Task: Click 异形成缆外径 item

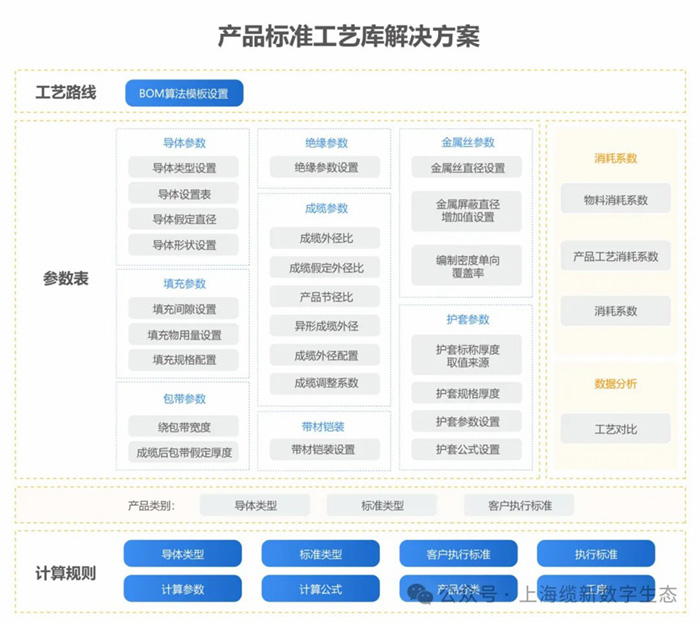Action: 325,326
